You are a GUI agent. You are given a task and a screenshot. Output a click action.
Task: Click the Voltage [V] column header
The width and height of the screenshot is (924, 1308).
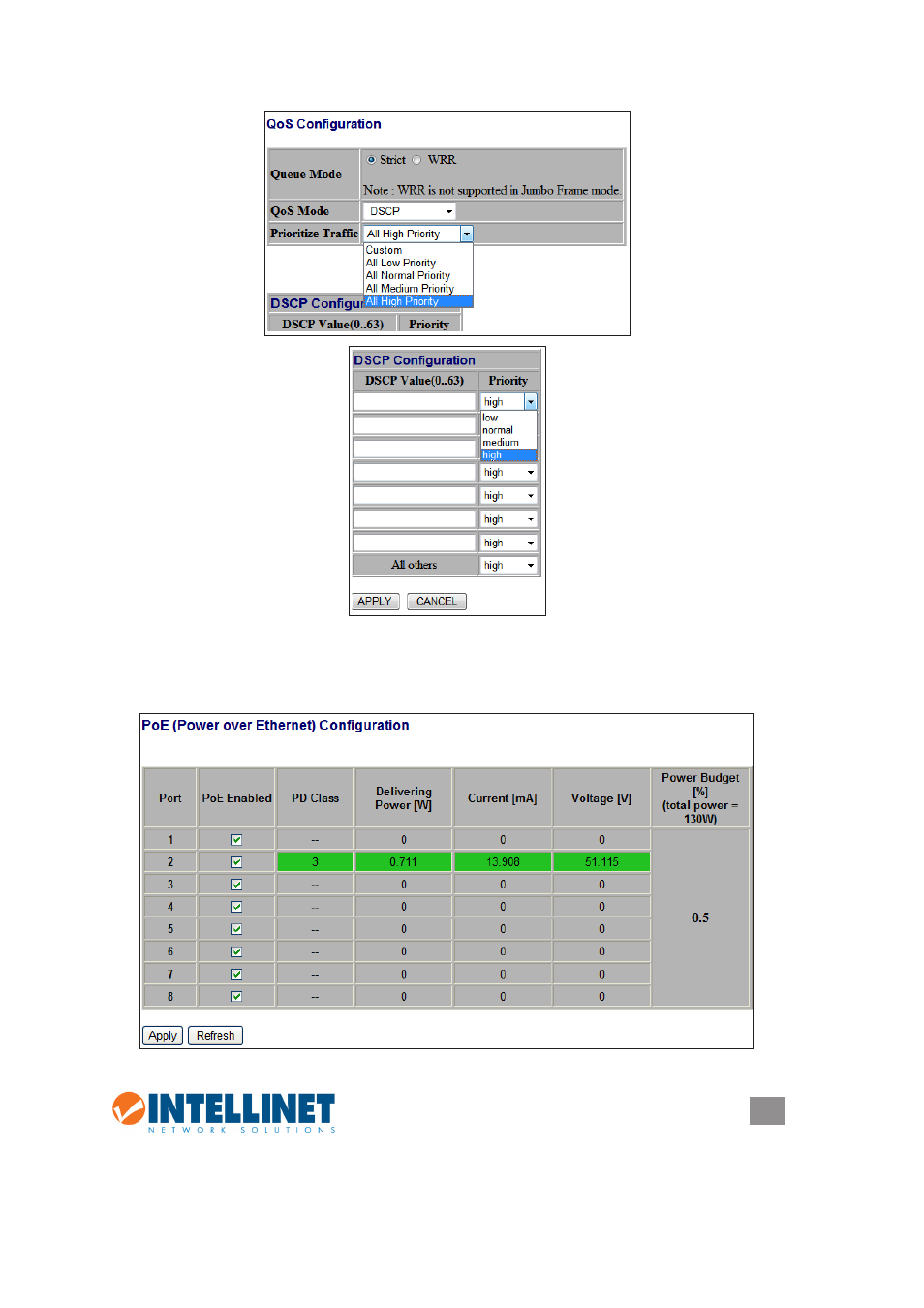click(x=601, y=798)
